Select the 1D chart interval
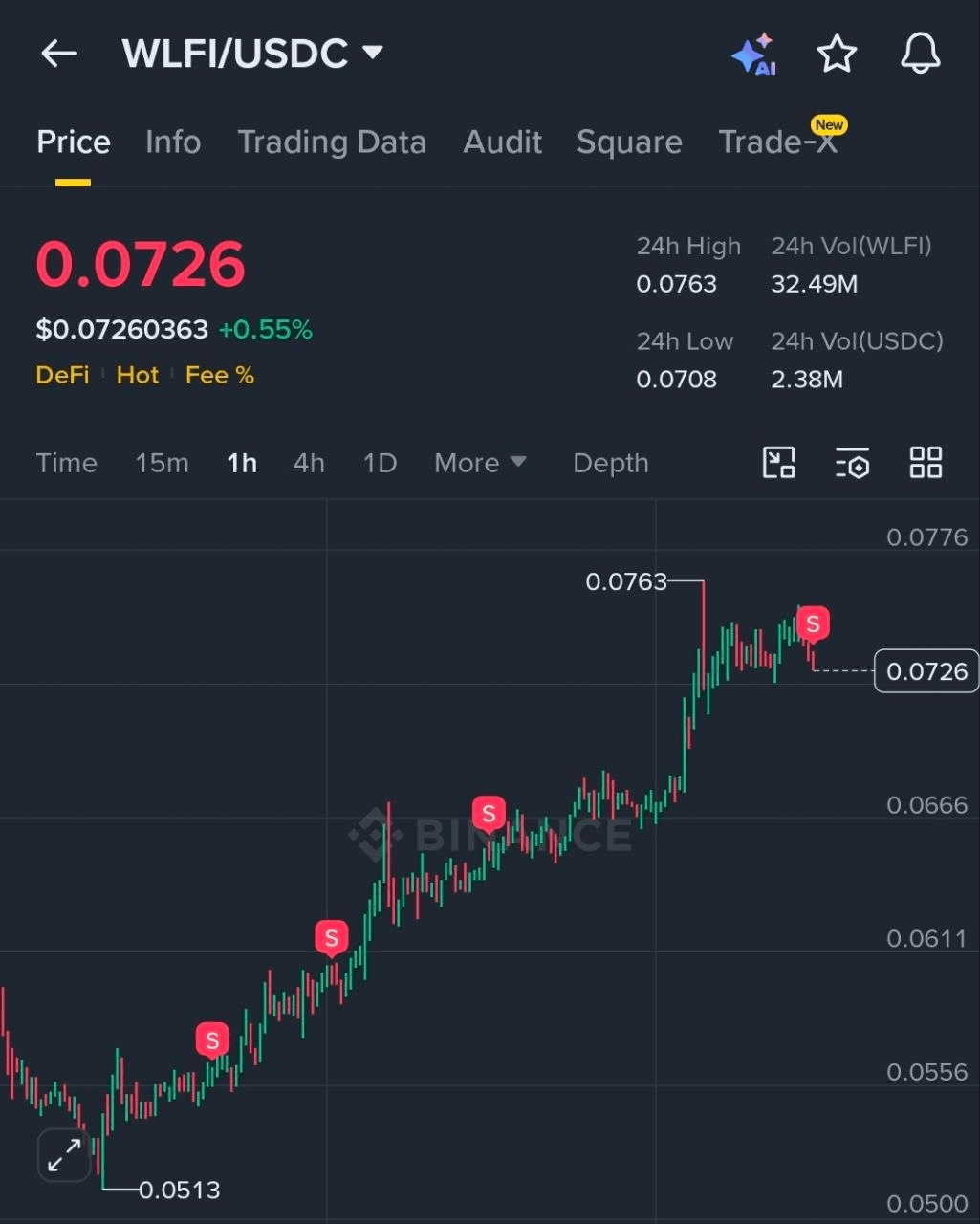980x1224 pixels. click(380, 463)
